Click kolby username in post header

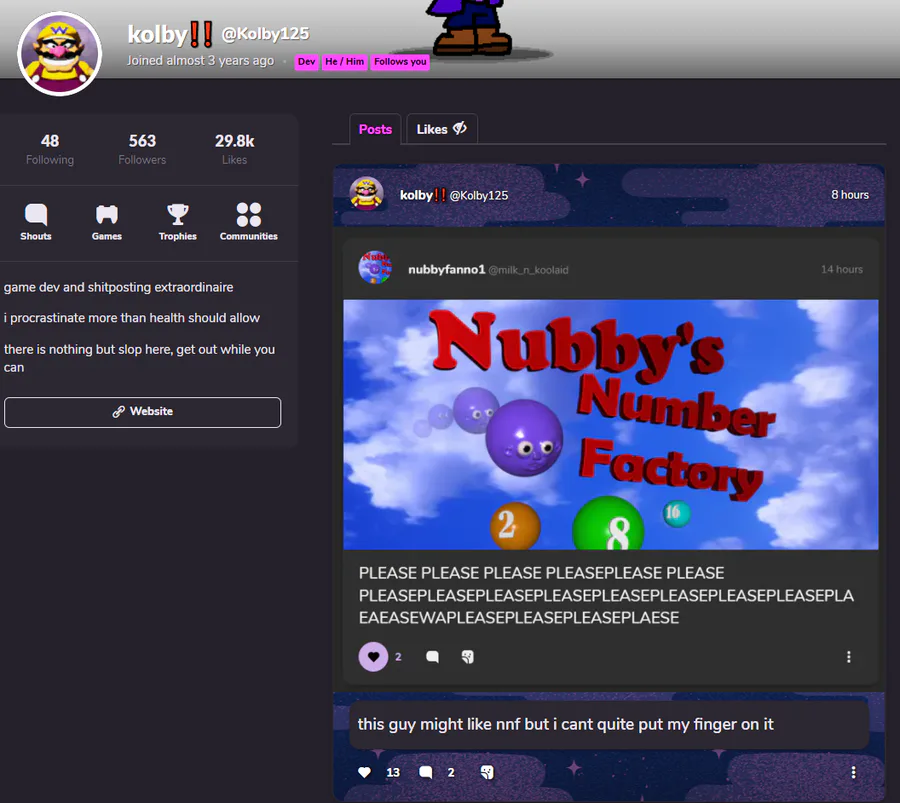[x=422, y=196]
